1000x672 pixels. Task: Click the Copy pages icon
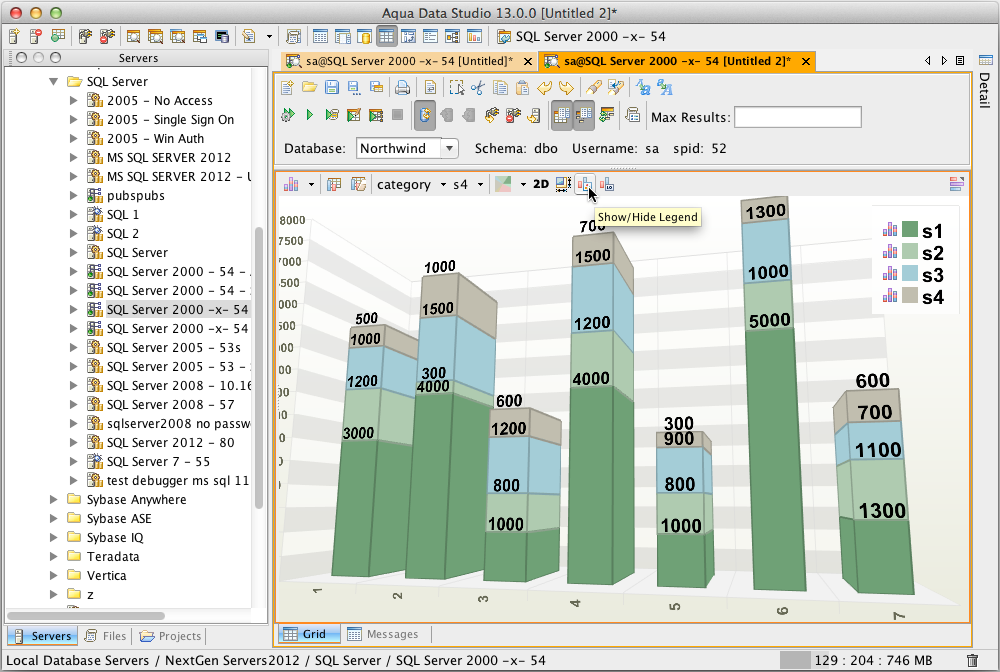501,87
